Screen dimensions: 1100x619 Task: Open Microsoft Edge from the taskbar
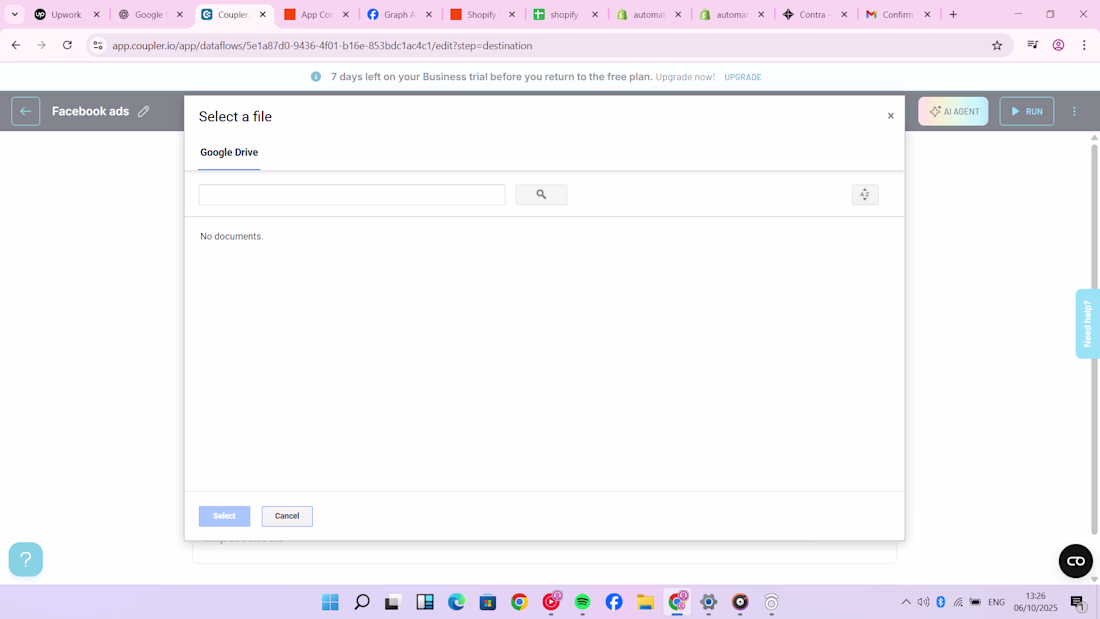[x=456, y=602]
